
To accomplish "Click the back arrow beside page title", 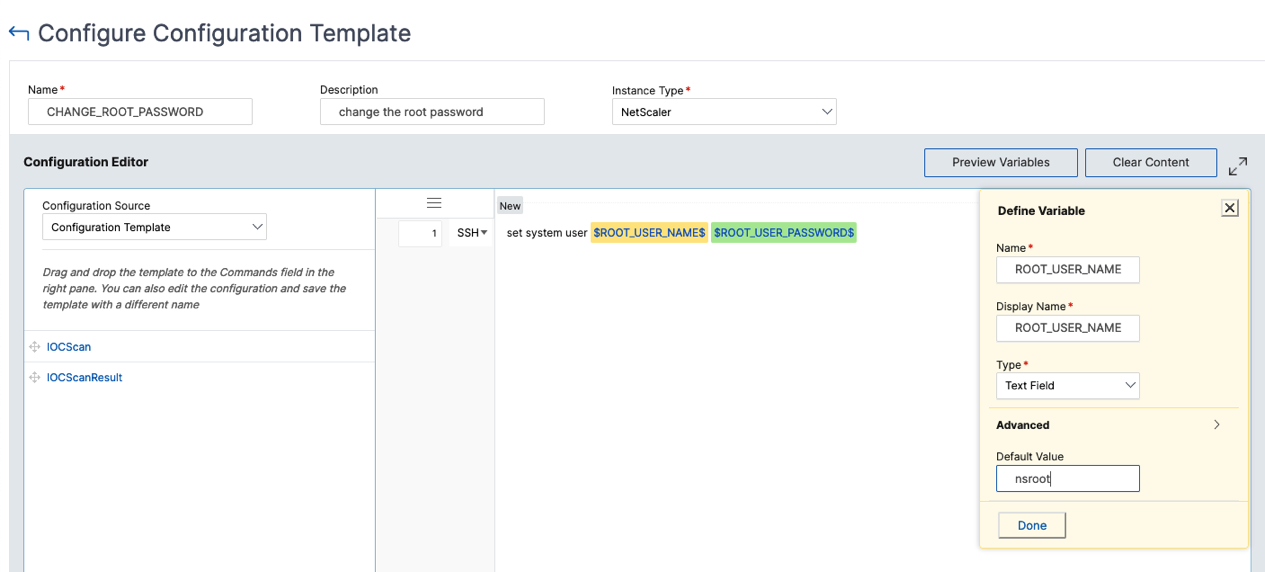I will 19,33.
